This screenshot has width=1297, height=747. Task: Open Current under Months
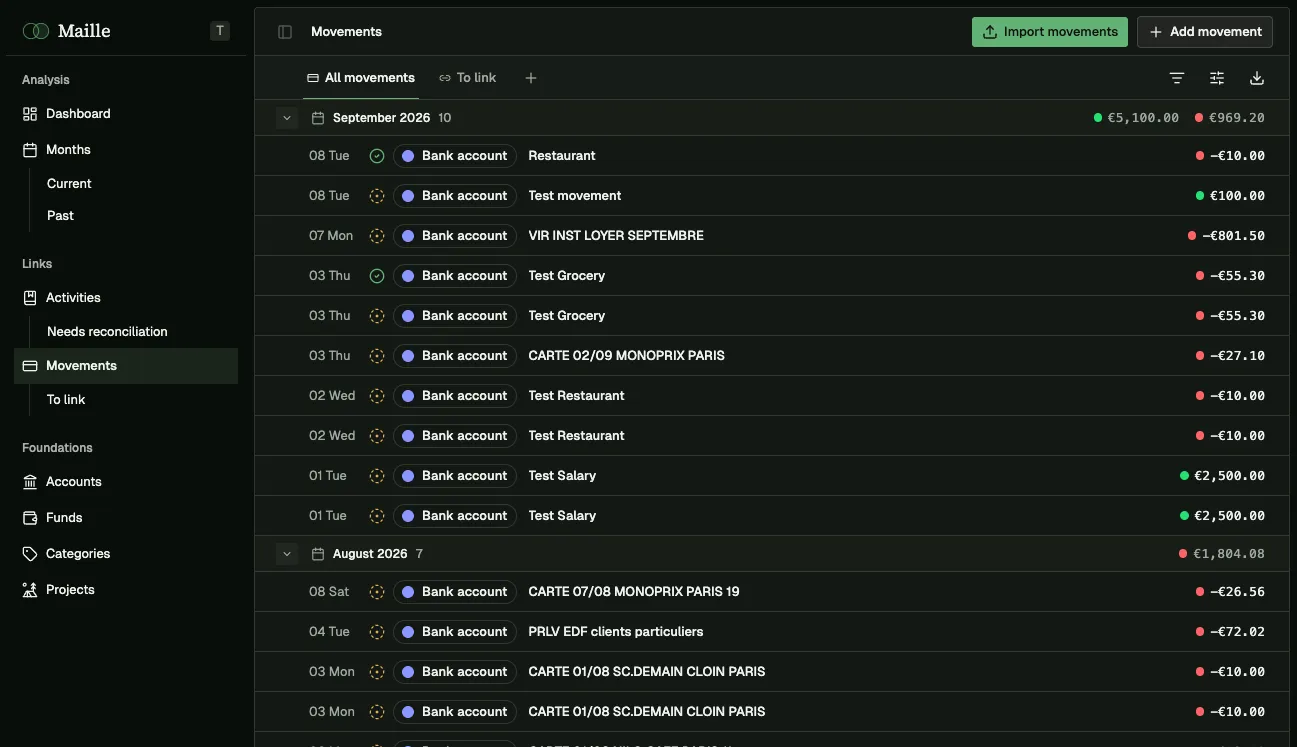(x=69, y=184)
